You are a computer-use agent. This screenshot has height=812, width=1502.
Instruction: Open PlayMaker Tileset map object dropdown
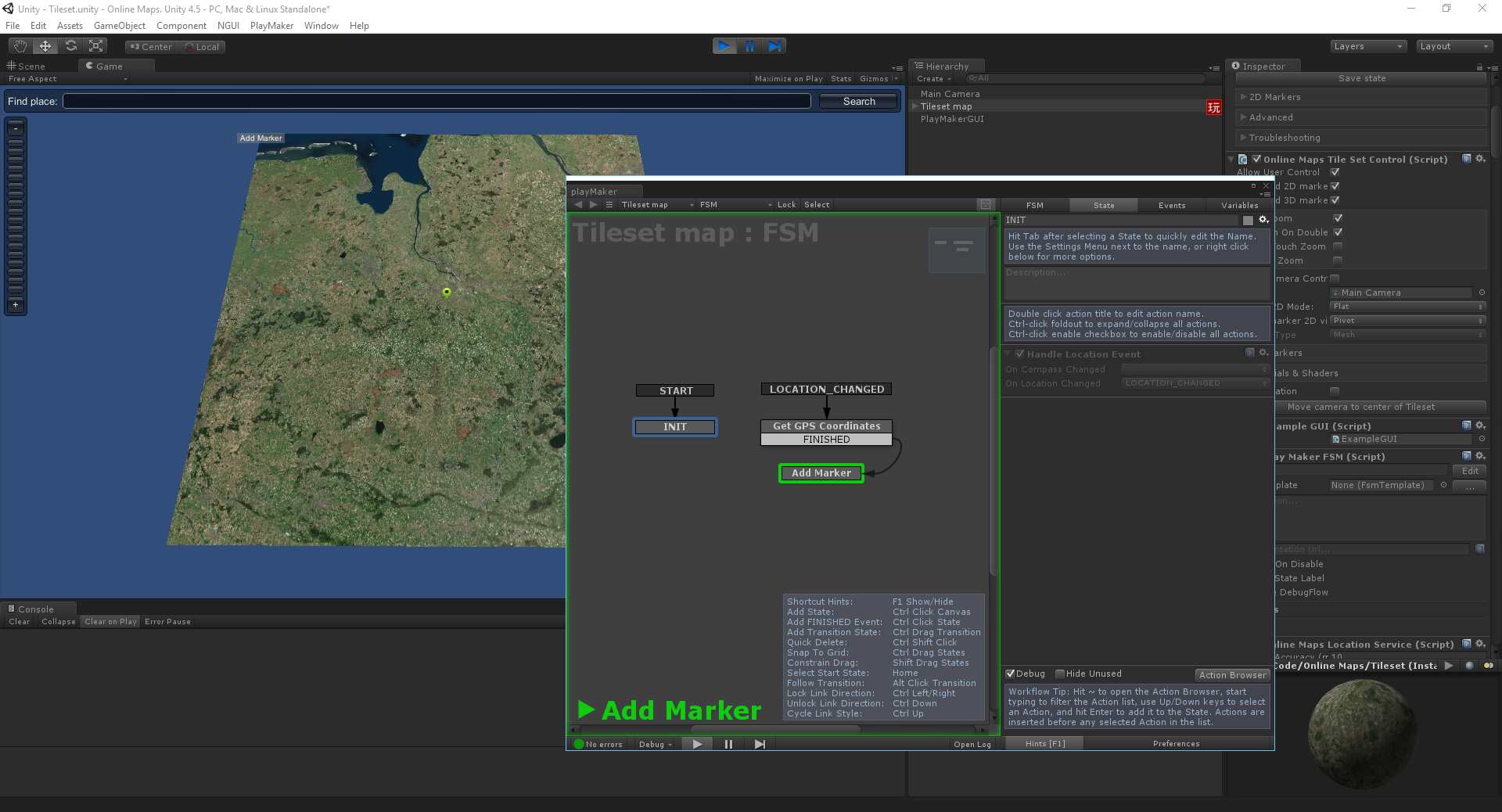click(x=657, y=205)
